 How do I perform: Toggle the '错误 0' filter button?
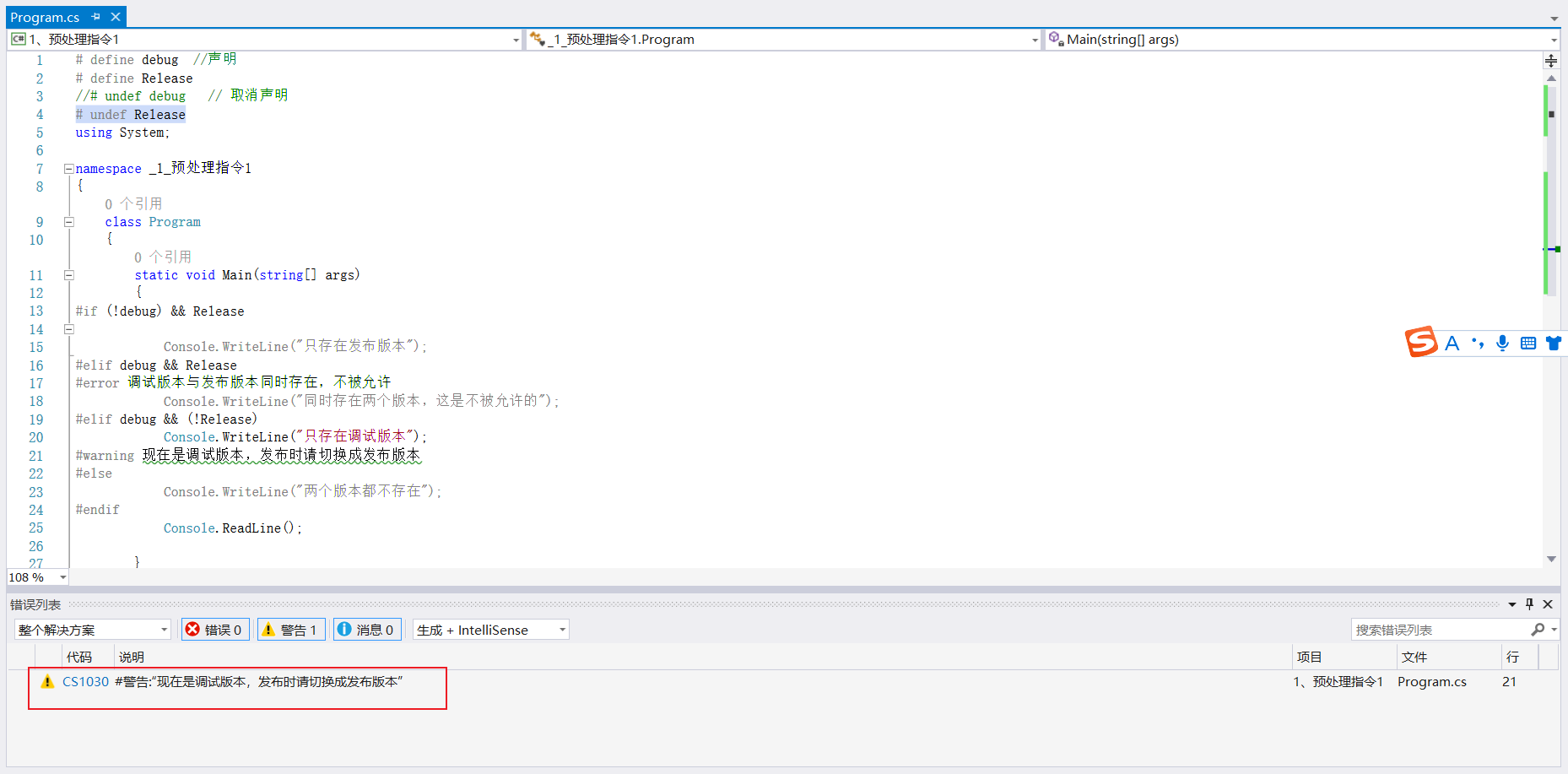tap(215, 630)
